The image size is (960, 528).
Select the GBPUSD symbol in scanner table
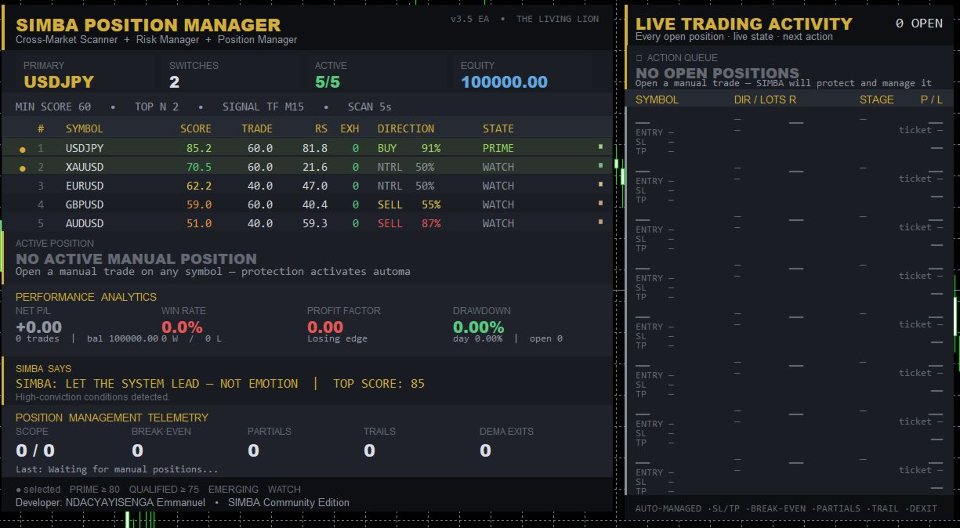(84, 205)
